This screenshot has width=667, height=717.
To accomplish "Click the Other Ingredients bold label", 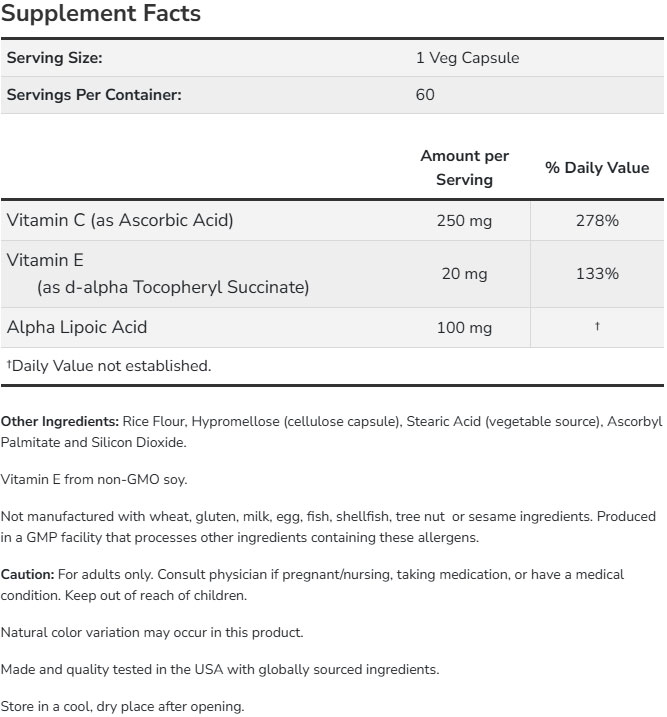I will coord(60,422).
